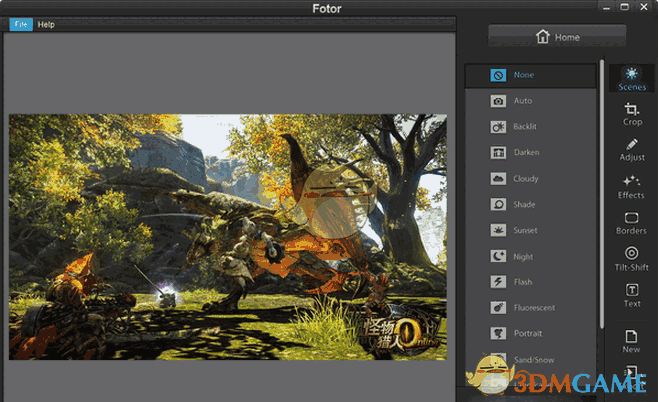The image size is (658, 402).
Task: Open the Tilt-Shift tool
Action: (x=632, y=259)
